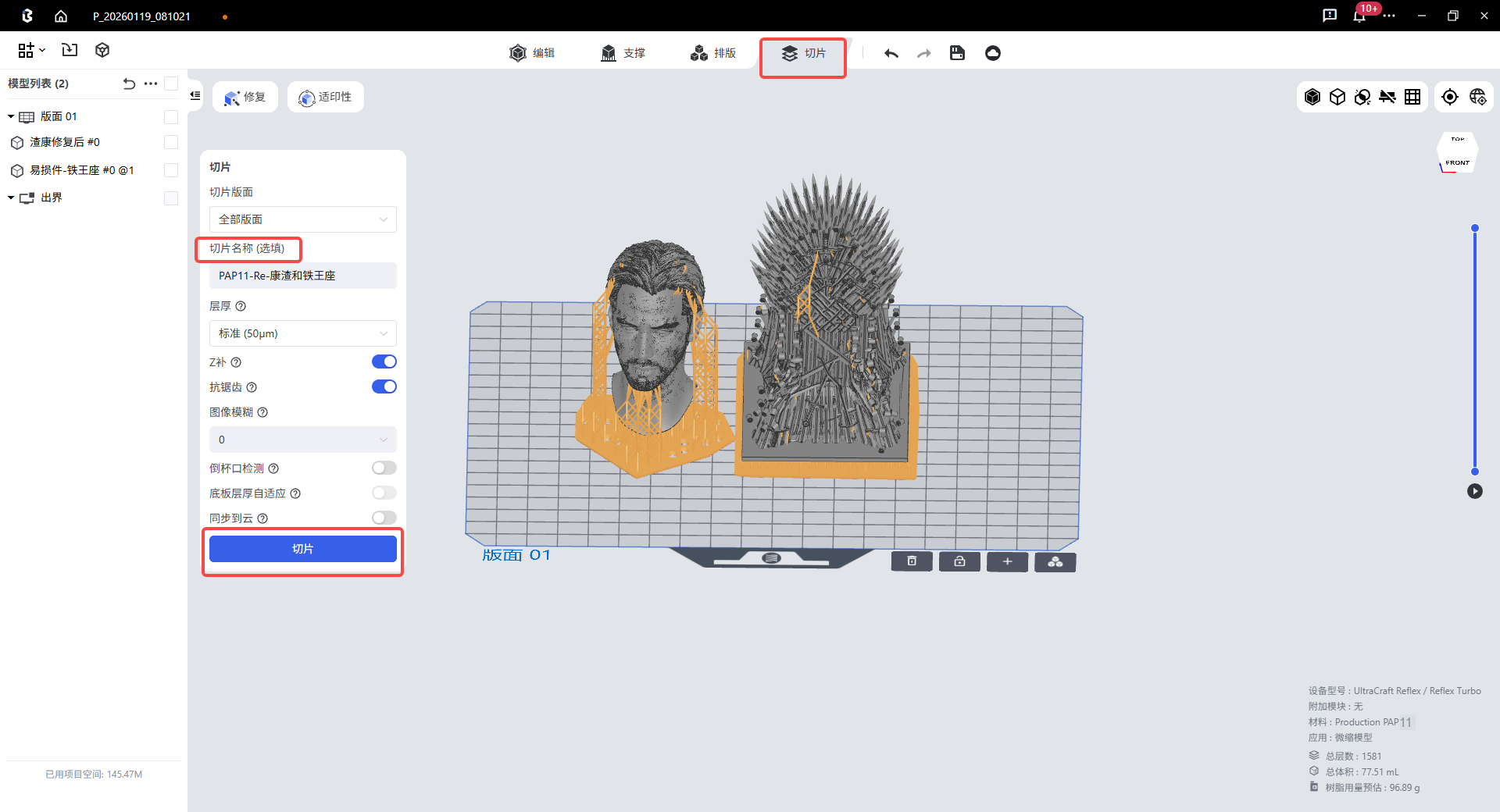Enable the 同步到云 switch

(x=384, y=518)
